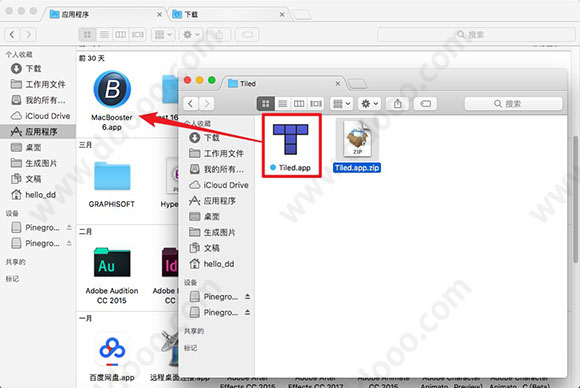Screen dimensions: 580x388
Task: Close the Tiled tab
Action: 338,84
